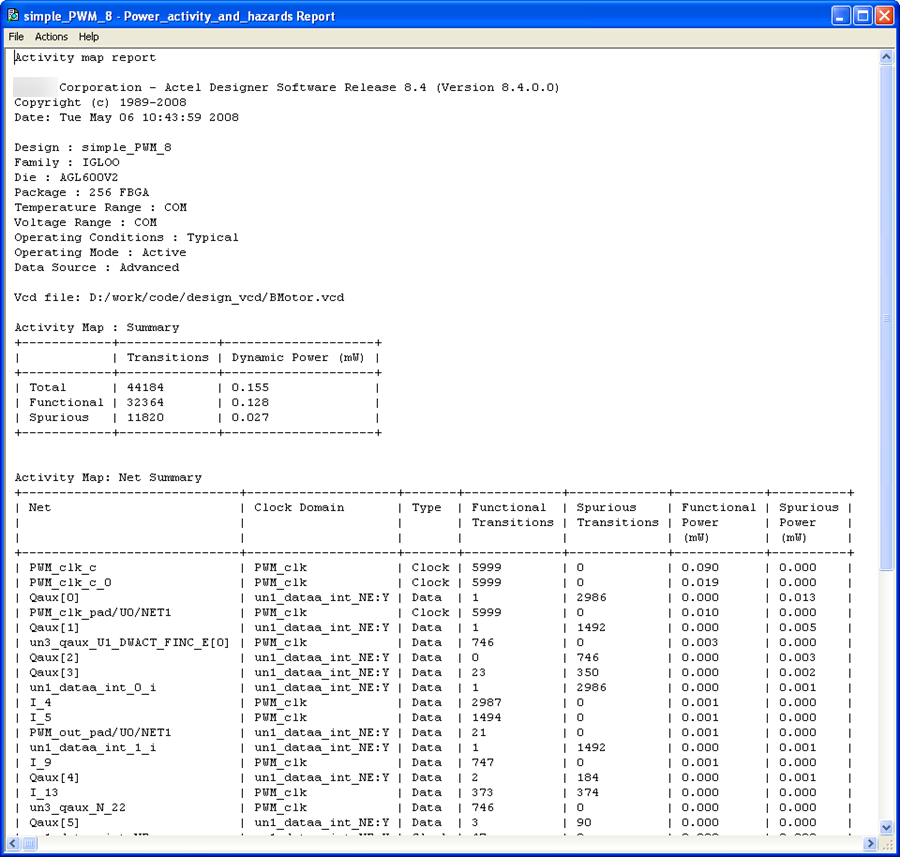Click empty vertical scrollbar track below thumb
This screenshot has width=900, height=857.
coord(886,700)
